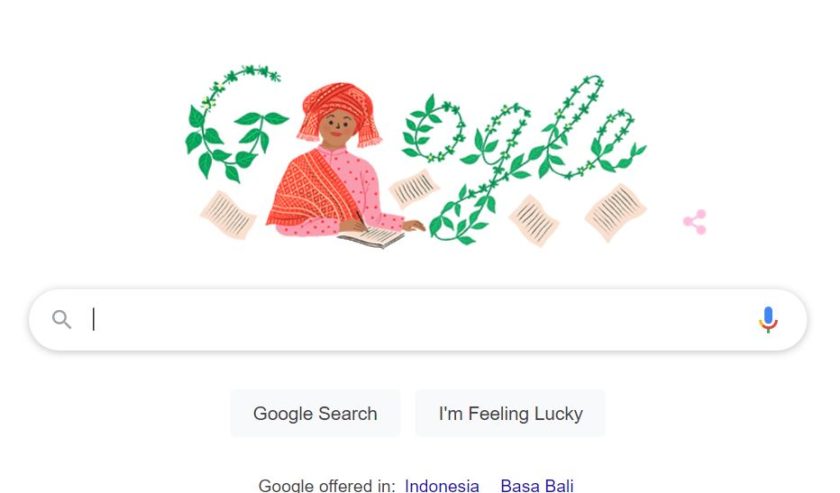This screenshot has height=493, width=840.
Task: Click the leafy wreath o next to woman
Action: coord(434,129)
